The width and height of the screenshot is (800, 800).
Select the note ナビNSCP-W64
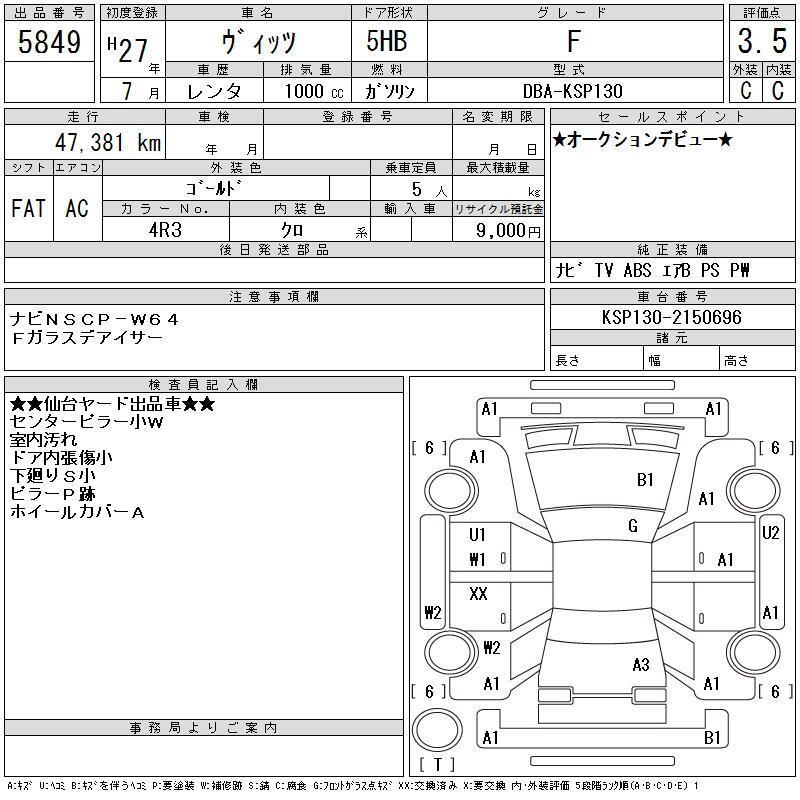(94, 319)
